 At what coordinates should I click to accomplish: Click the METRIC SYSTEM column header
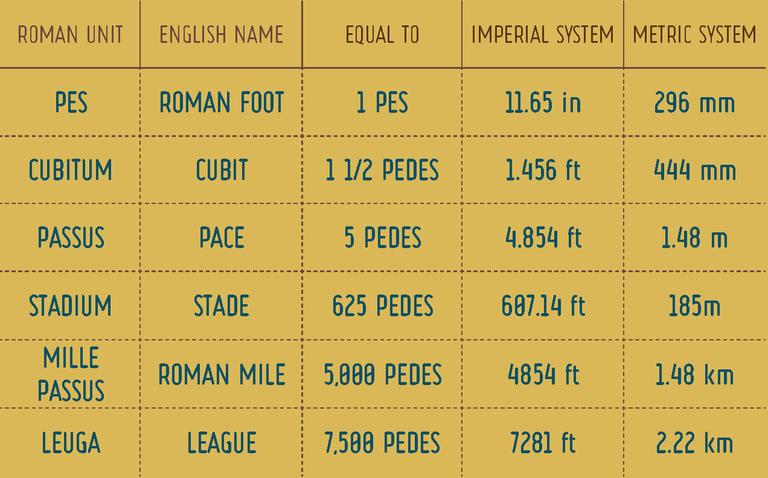(695, 35)
